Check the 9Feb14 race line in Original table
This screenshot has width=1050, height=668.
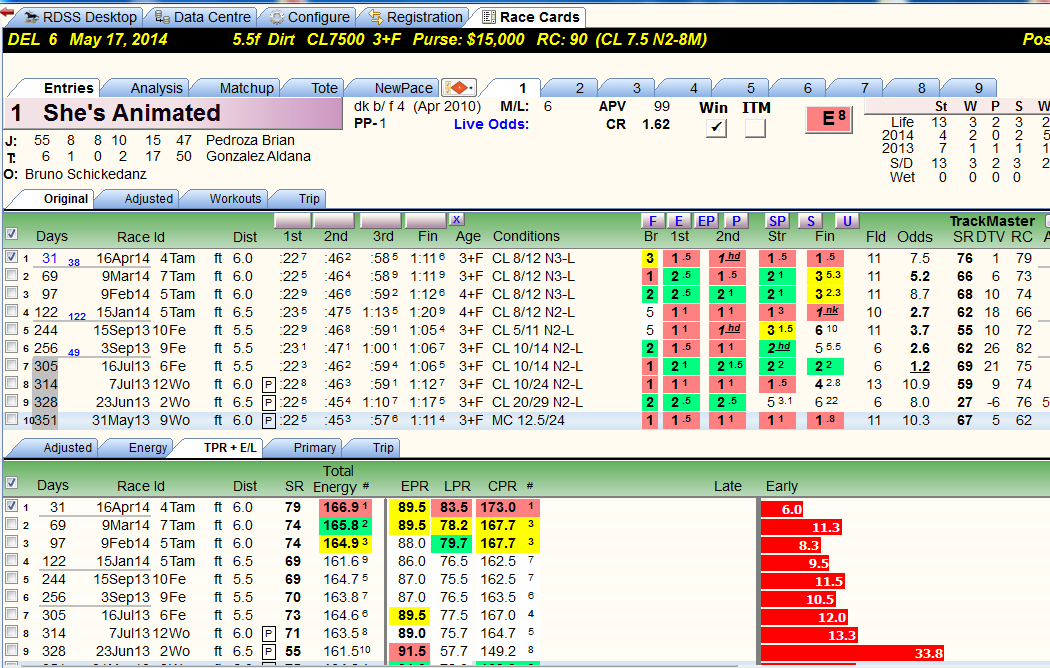click(x=11, y=293)
